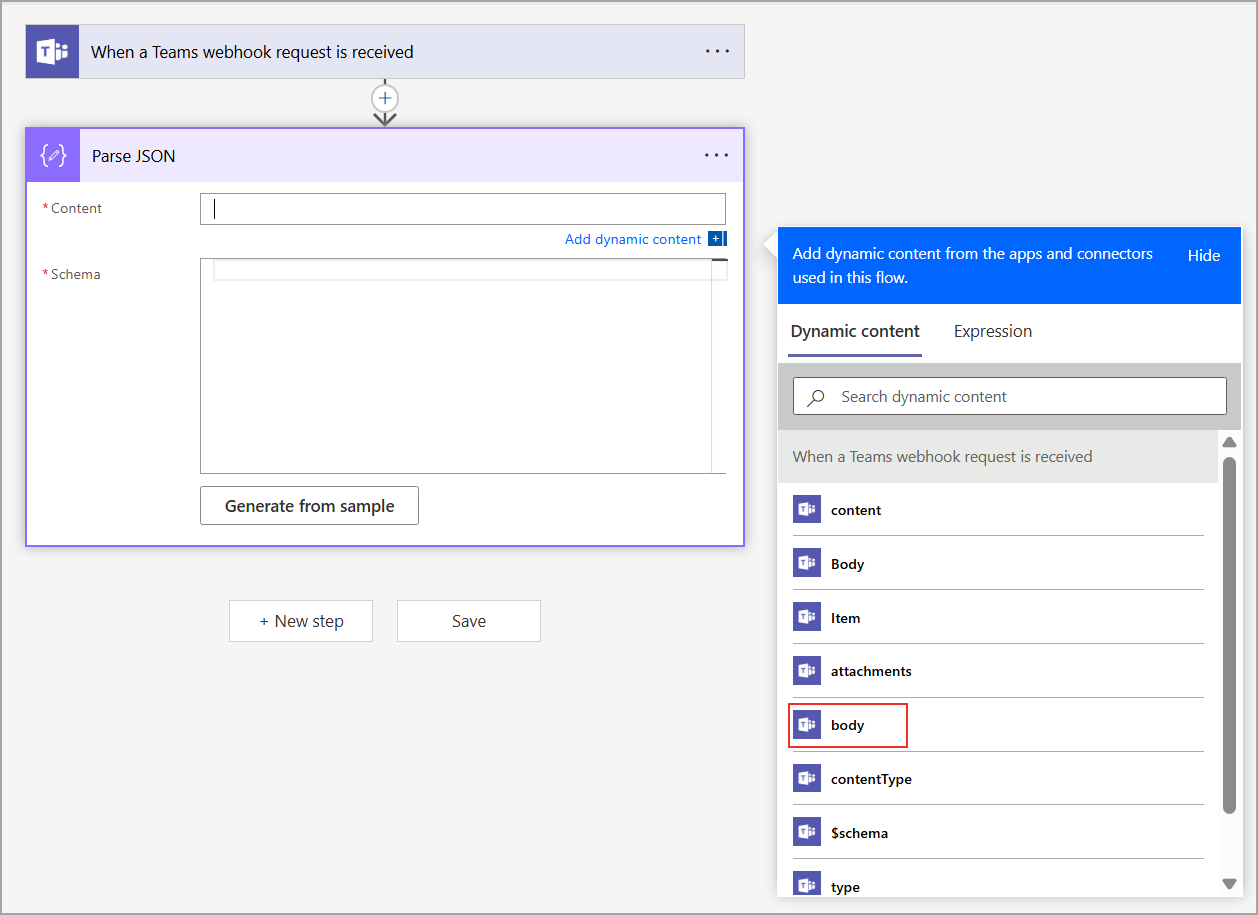The width and height of the screenshot is (1258, 915).
Task: Select capitalized 'Body' dynamic content item
Action: point(847,564)
